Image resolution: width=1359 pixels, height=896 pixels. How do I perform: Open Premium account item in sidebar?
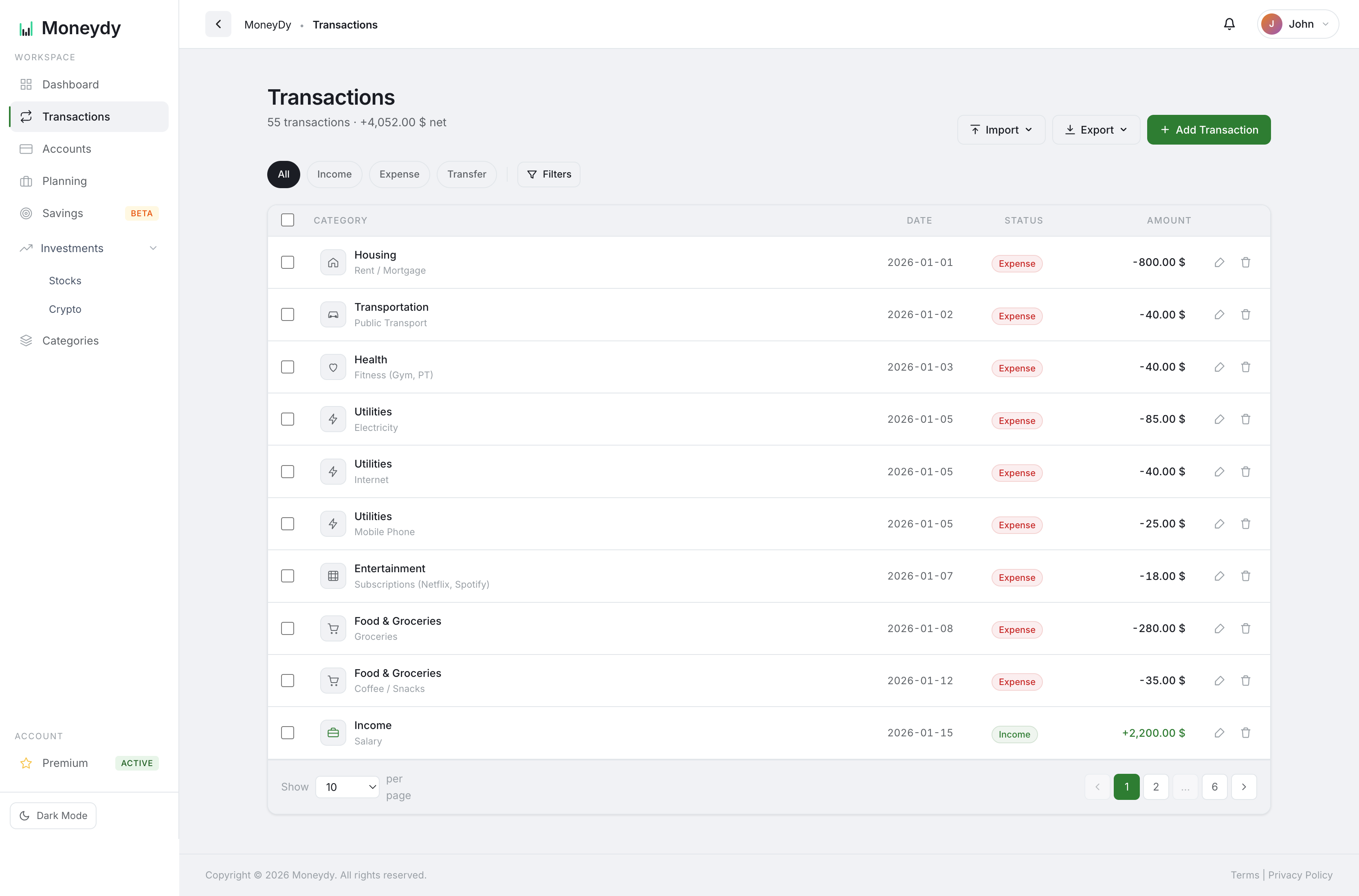click(89, 763)
